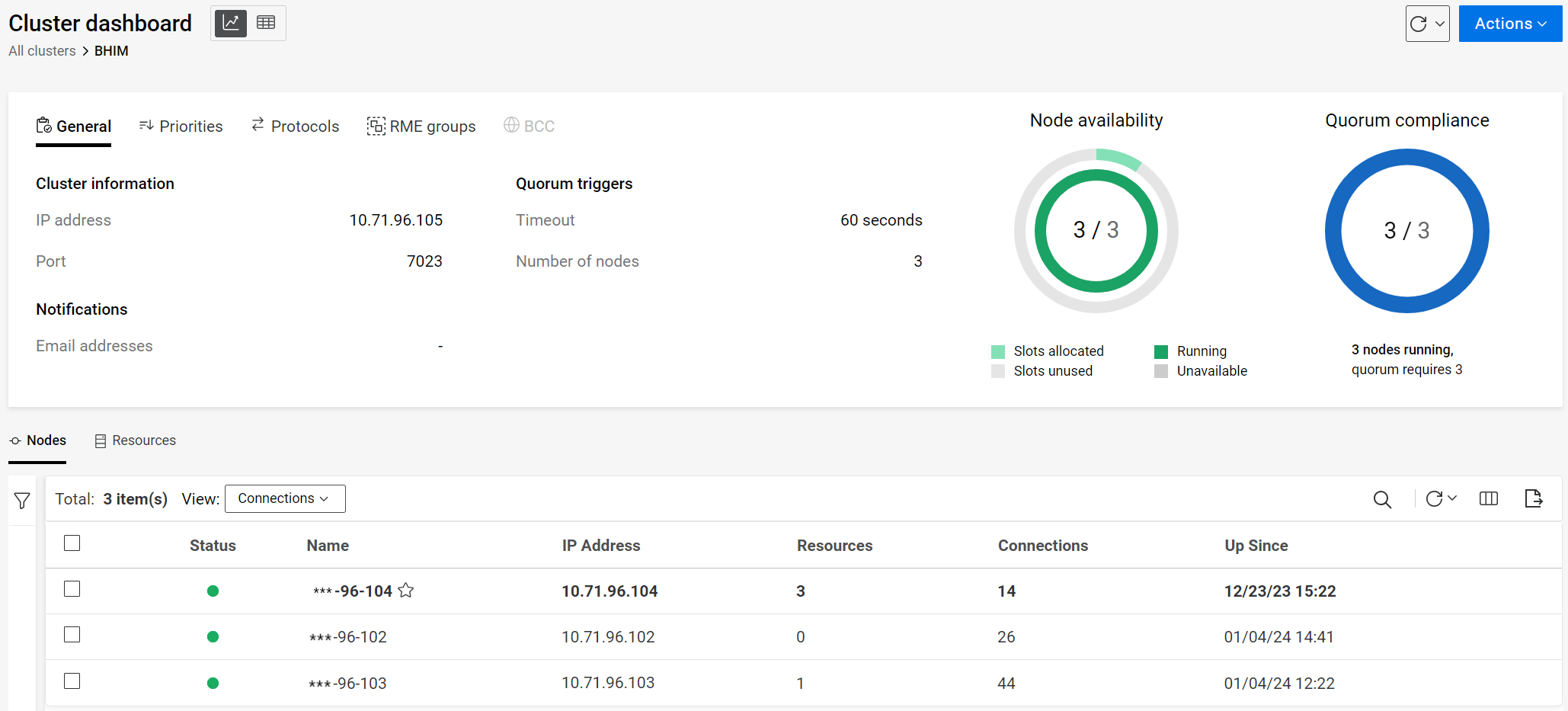Select checkbox for node ***-96-104
This screenshot has width=1568, height=711.
(72, 589)
